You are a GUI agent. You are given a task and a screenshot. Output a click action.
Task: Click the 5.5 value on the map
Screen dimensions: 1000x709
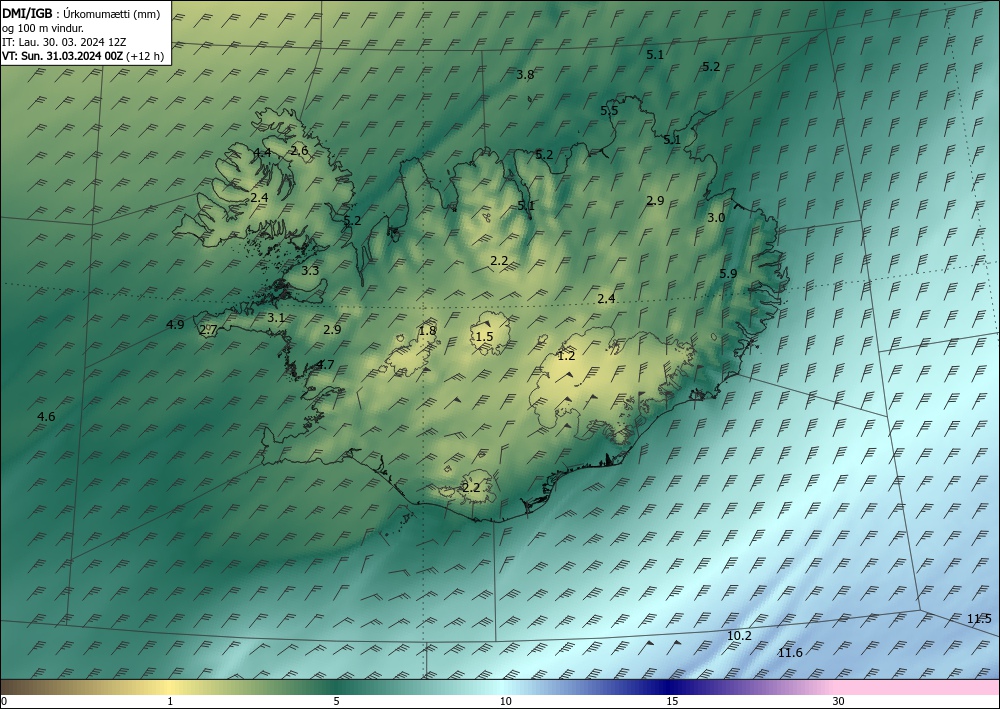coord(609,110)
